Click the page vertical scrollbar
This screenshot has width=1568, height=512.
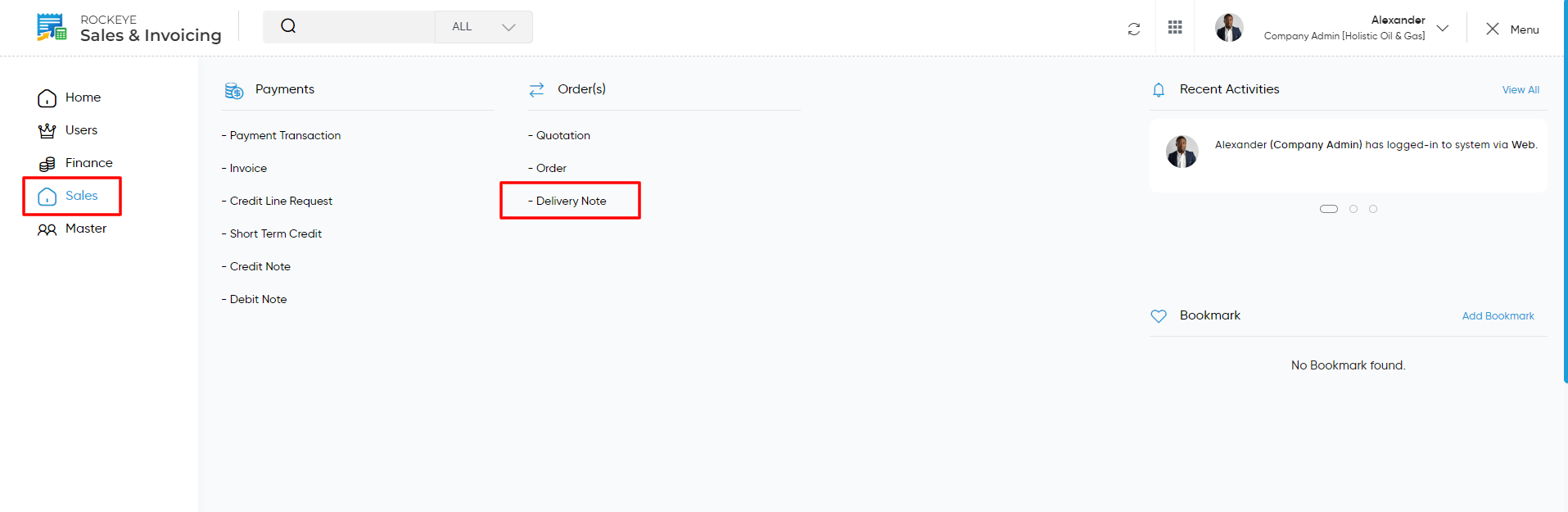[x=1565, y=192]
